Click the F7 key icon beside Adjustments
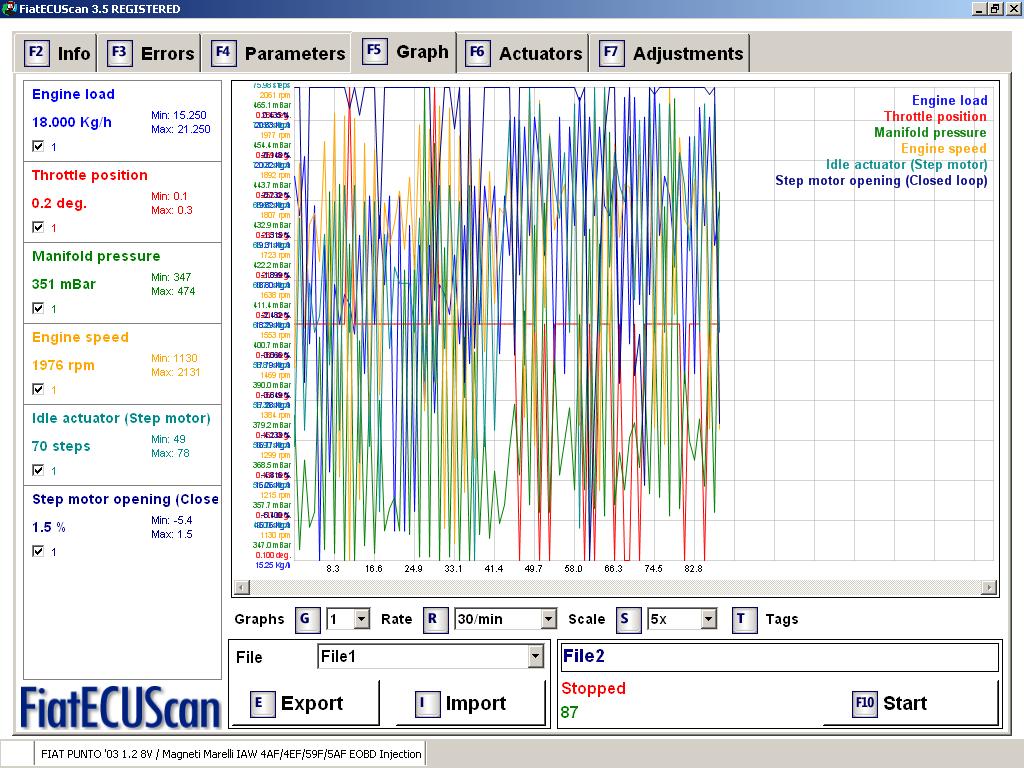The width and height of the screenshot is (1024, 768). [x=611, y=52]
